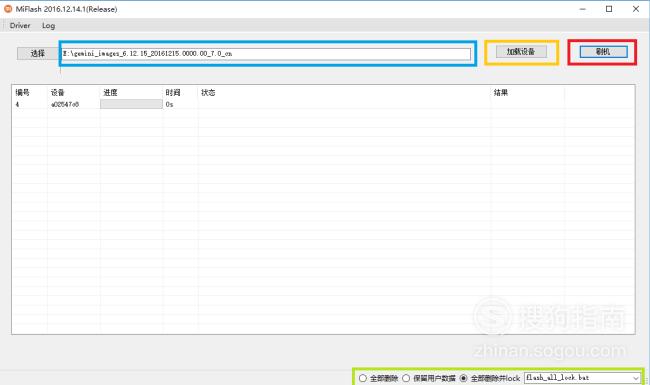Click the 0s time cell
The width and height of the screenshot is (650, 385).
[x=170, y=104]
